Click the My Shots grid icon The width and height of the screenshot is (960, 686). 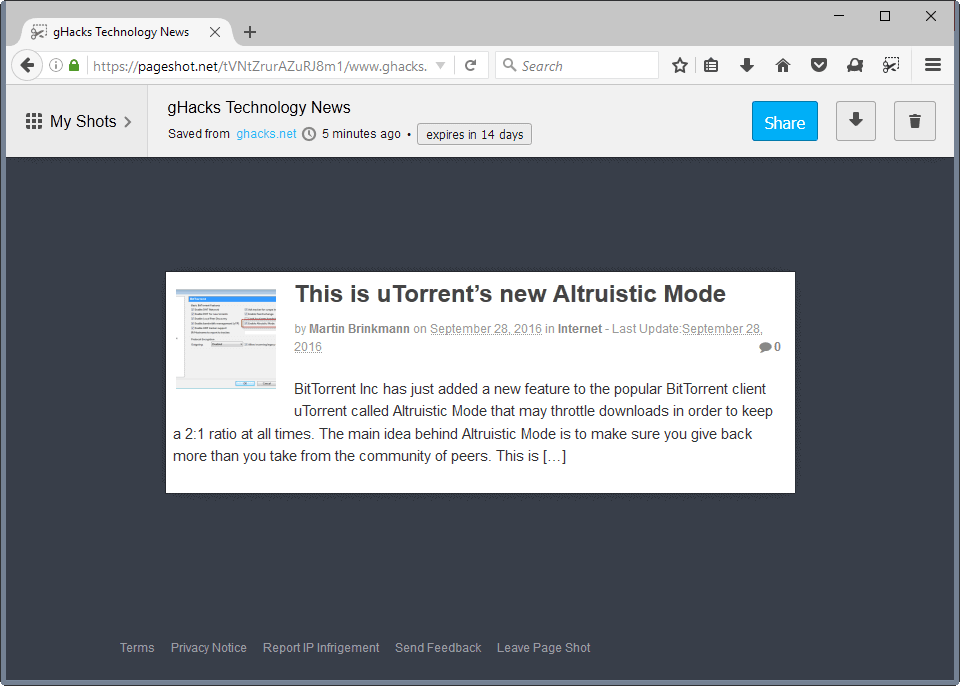click(x=33, y=121)
